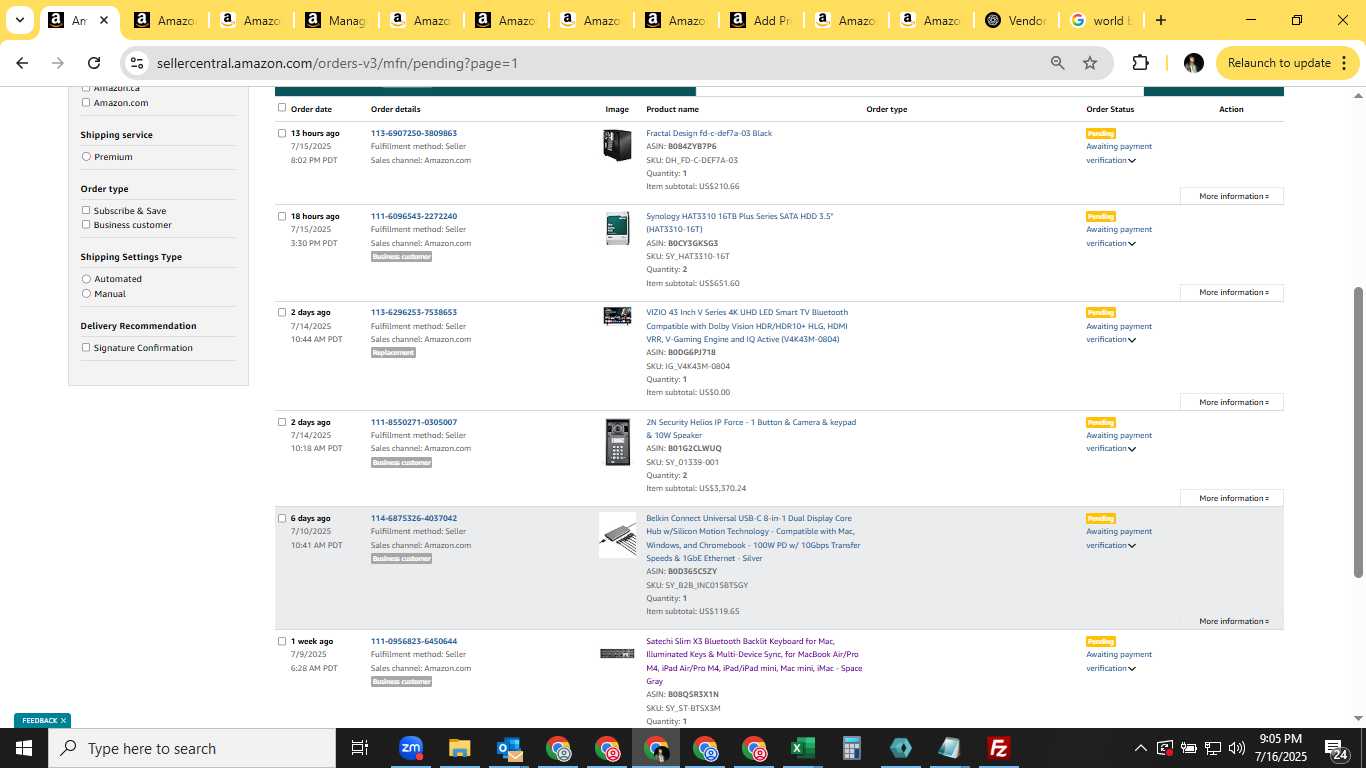Open the Satechi Slim X3 keyboard product link
The image size is (1366, 768).
(754, 661)
